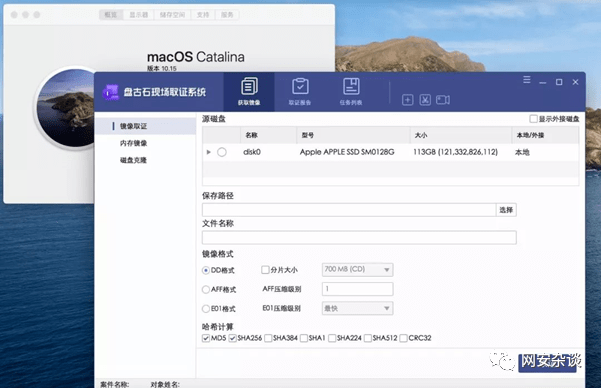Enable the SHA384 hash checkbox
The width and height of the screenshot is (601, 388).
click(x=268, y=338)
